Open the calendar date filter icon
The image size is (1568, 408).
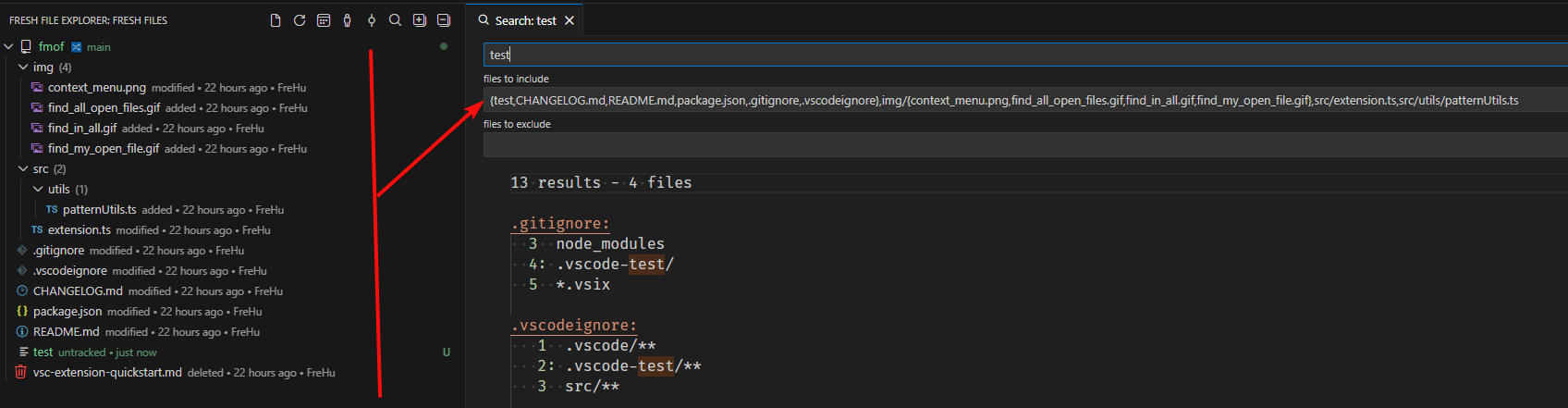324,20
